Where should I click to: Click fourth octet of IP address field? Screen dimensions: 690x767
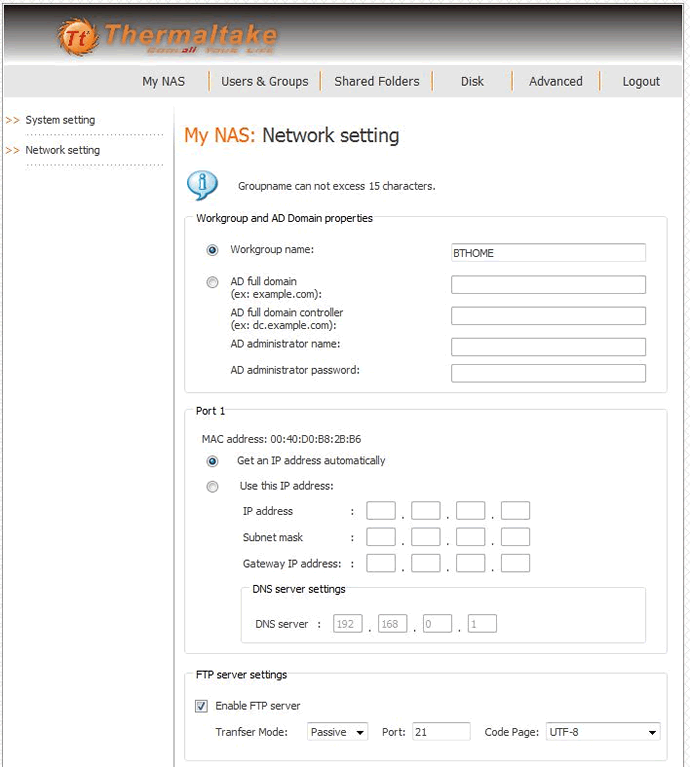pyautogui.click(x=515, y=511)
